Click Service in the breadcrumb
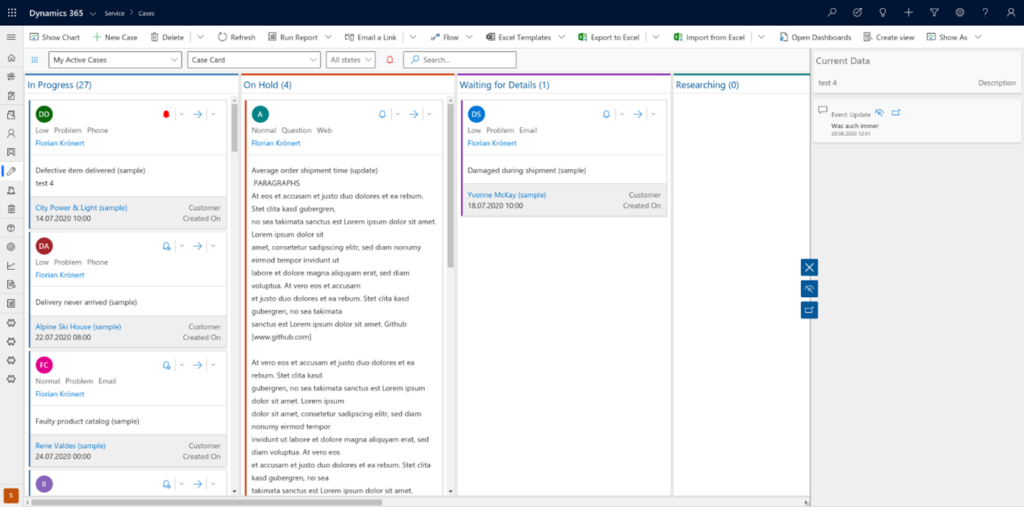The width and height of the screenshot is (1024, 507). (114, 13)
